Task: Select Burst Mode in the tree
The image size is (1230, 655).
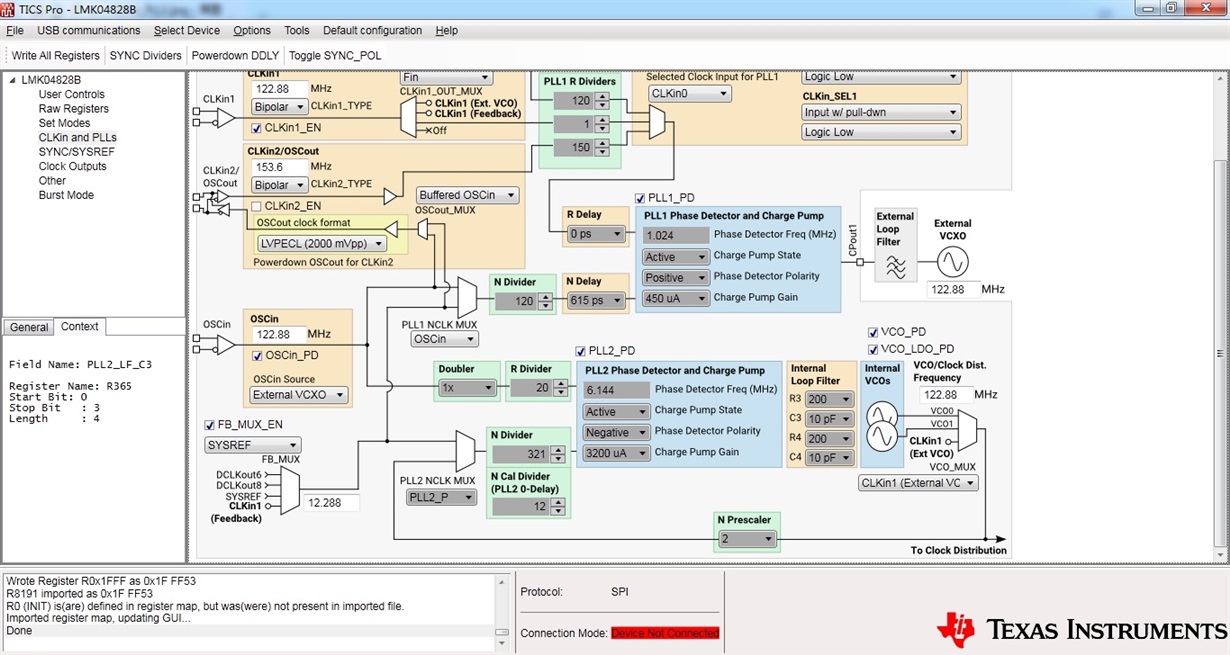Action: [66, 195]
